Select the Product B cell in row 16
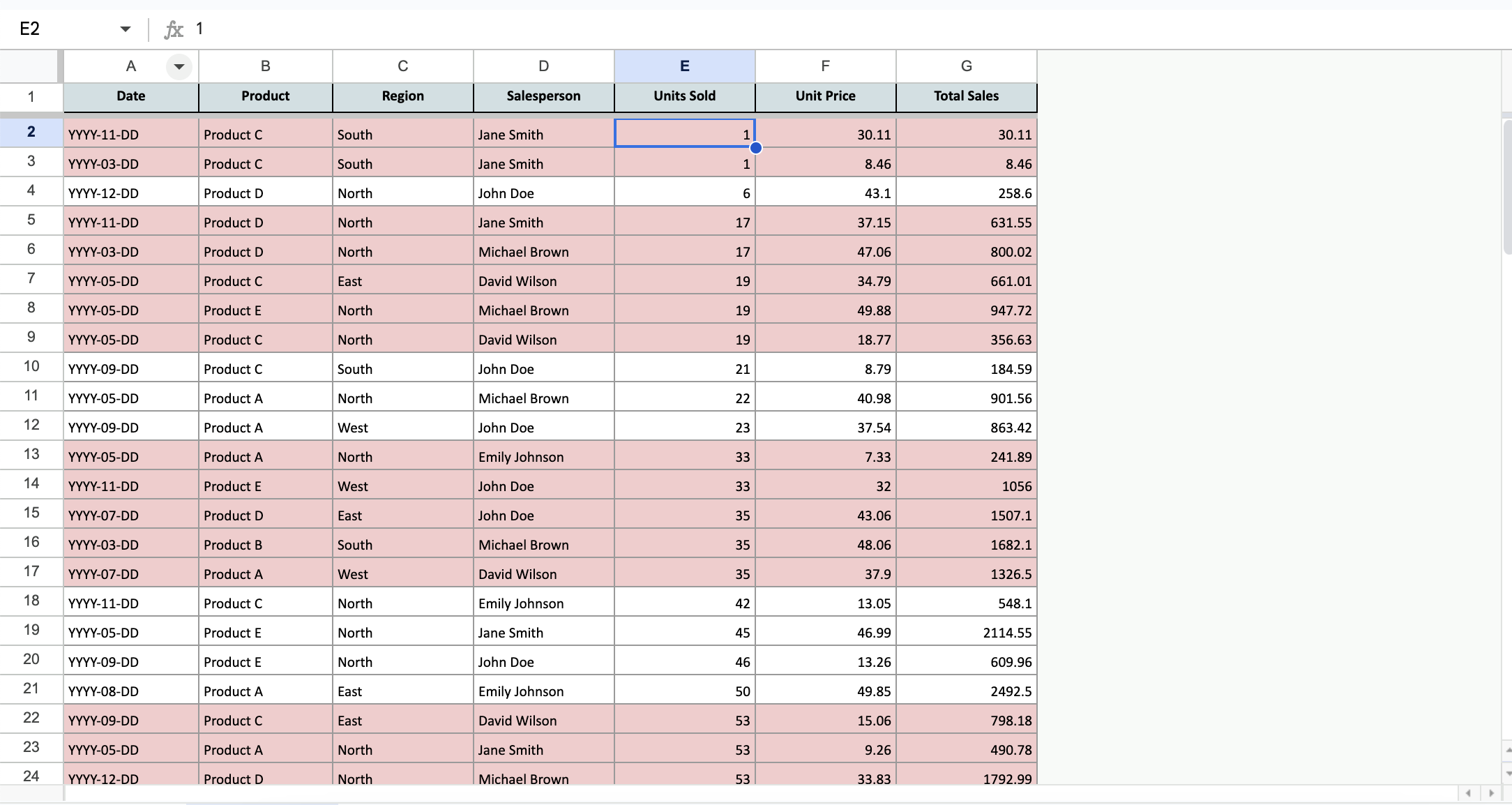1512x805 pixels. pyautogui.click(x=265, y=545)
